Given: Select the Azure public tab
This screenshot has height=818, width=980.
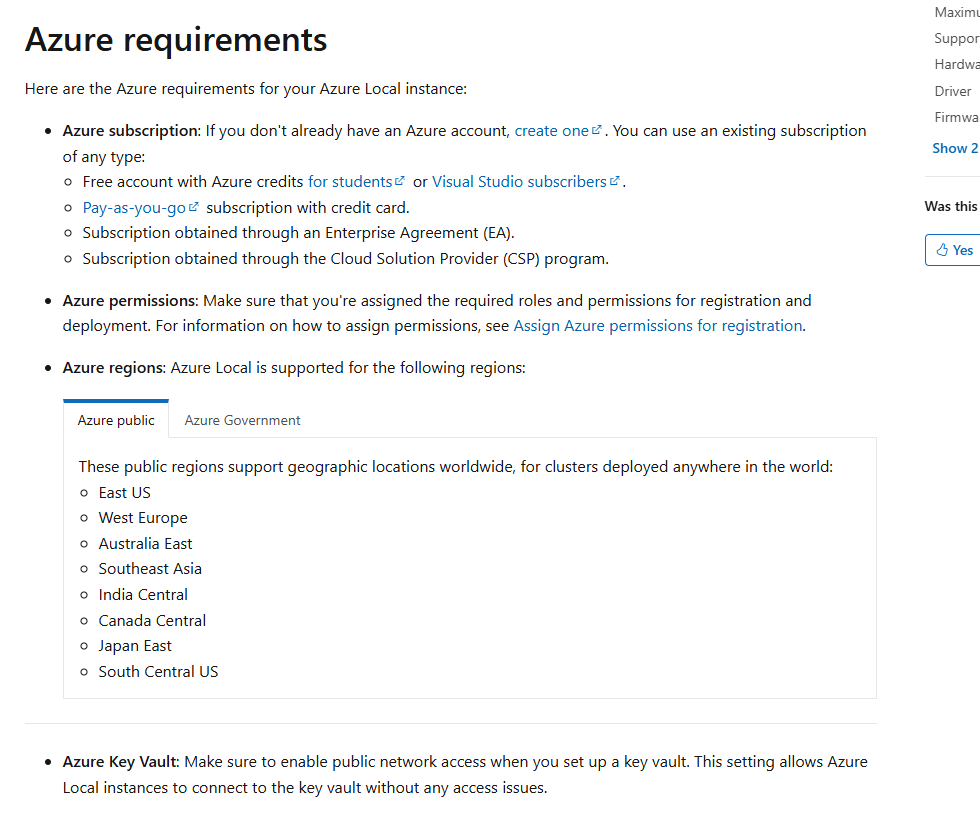Looking at the screenshot, I should (116, 420).
